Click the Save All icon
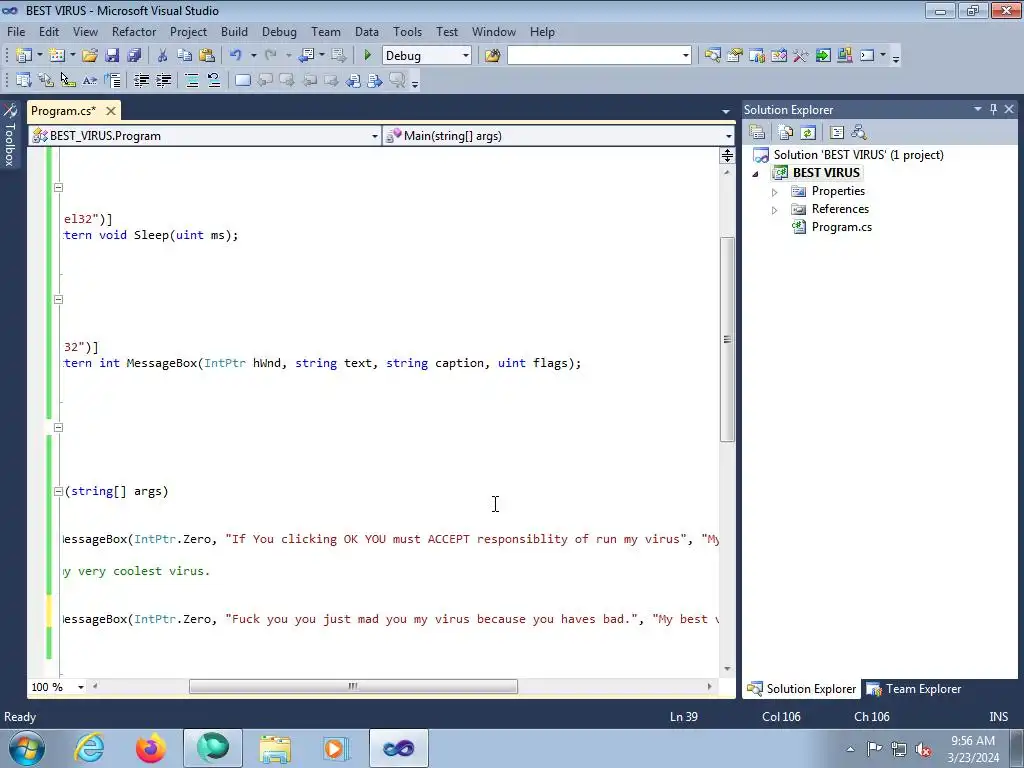The height and width of the screenshot is (768, 1024). coord(134,56)
